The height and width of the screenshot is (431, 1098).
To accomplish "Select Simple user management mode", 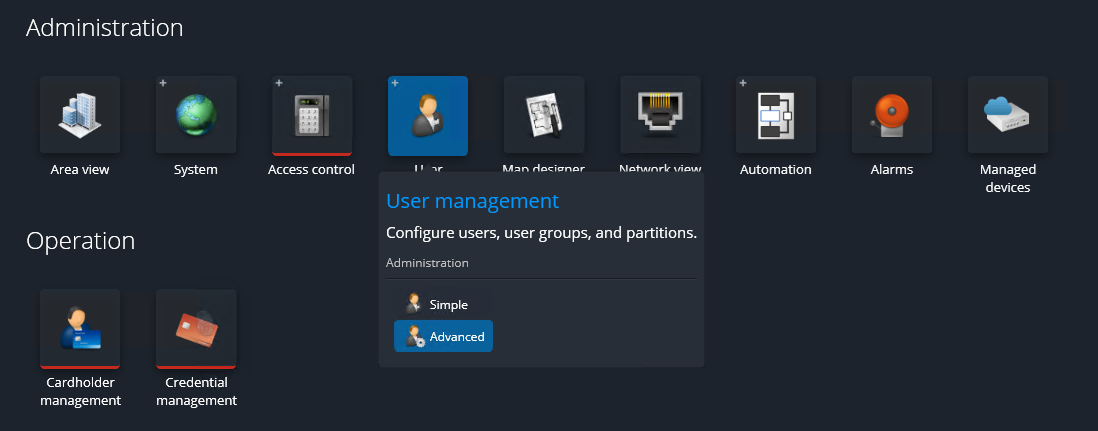I will pos(442,304).
